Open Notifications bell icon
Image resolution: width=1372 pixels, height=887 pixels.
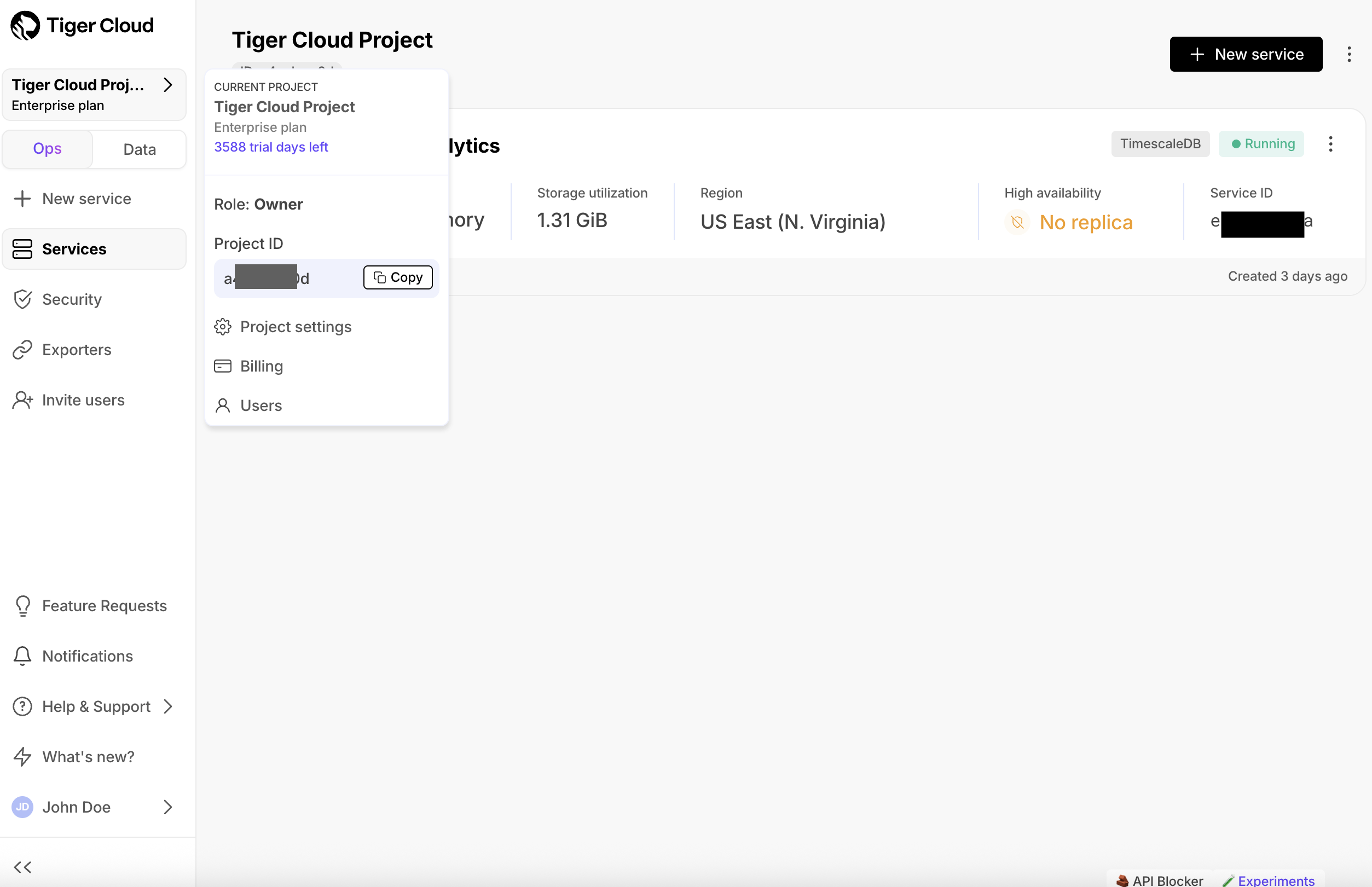click(22, 656)
